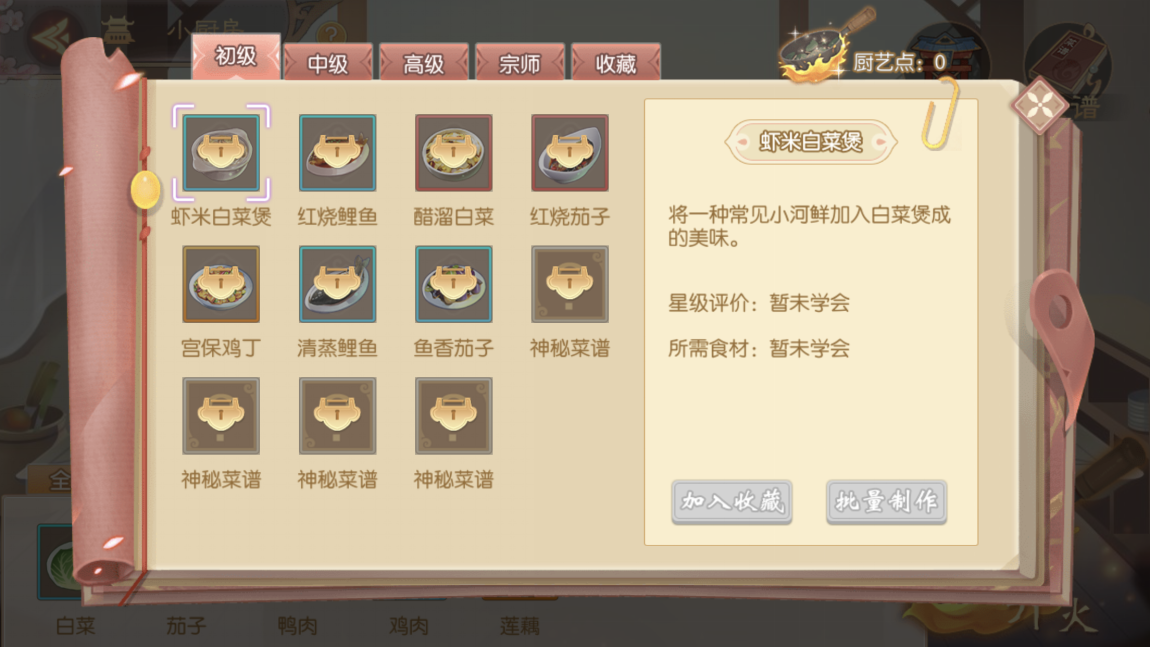
Task: Select the 红烧茄子 recipe icon
Action: click(x=570, y=153)
